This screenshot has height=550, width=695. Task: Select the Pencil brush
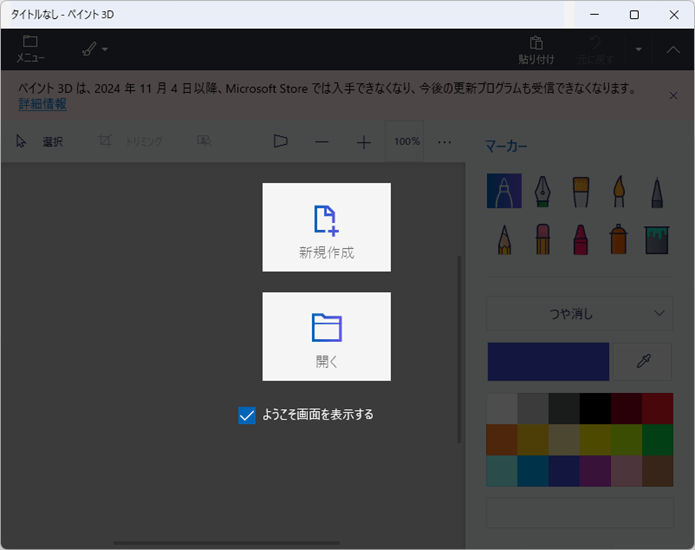point(504,239)
